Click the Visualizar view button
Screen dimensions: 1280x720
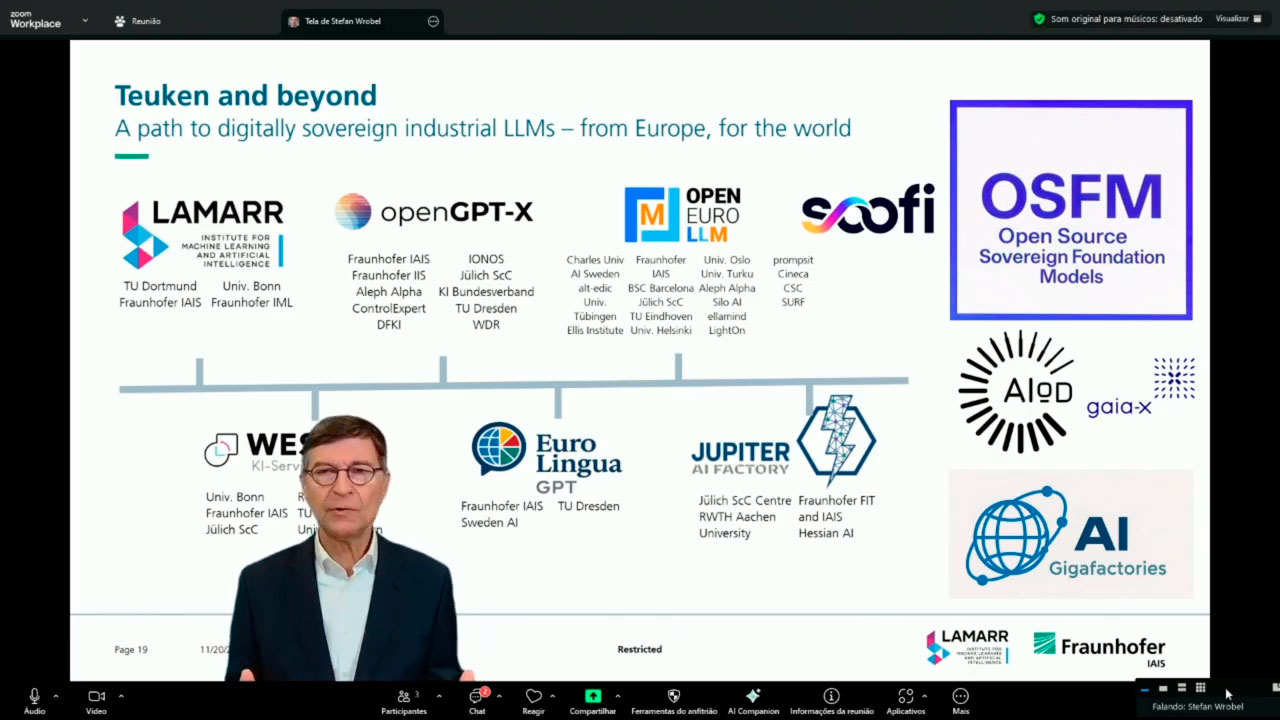[1238, 19]
